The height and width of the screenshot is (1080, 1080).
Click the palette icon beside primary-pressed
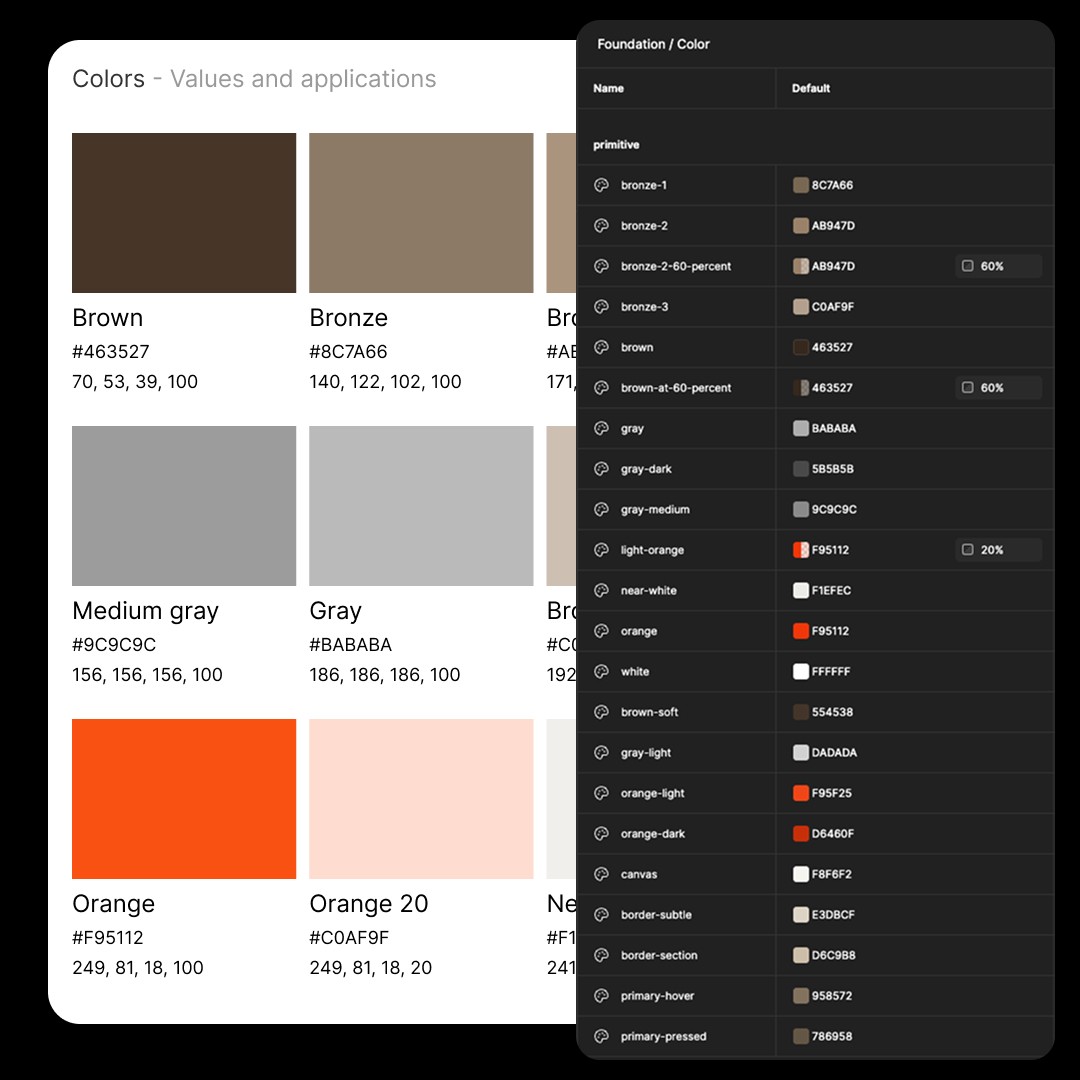coord(601,1037)
